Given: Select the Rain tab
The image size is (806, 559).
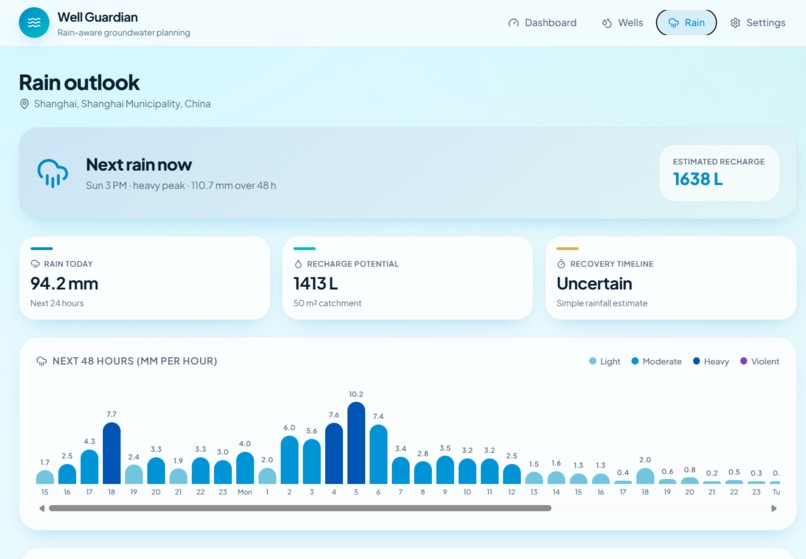Looking at the screenshot, I should click(x=686, y=23).
